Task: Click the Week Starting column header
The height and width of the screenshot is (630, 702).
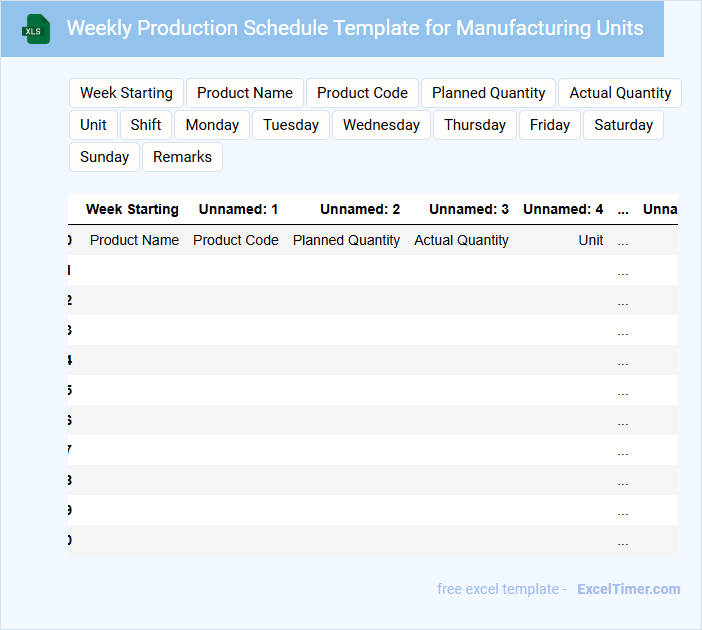Action: click(132, 210)
